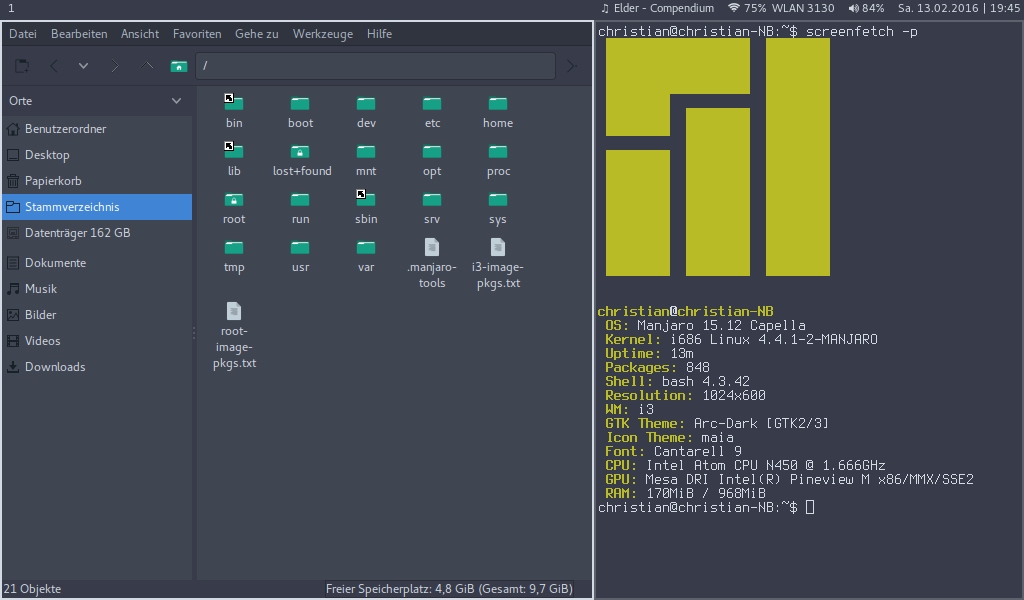Open the home folder icon in file view
Screen dimensions: 1024x600
[x=498, y=103]
